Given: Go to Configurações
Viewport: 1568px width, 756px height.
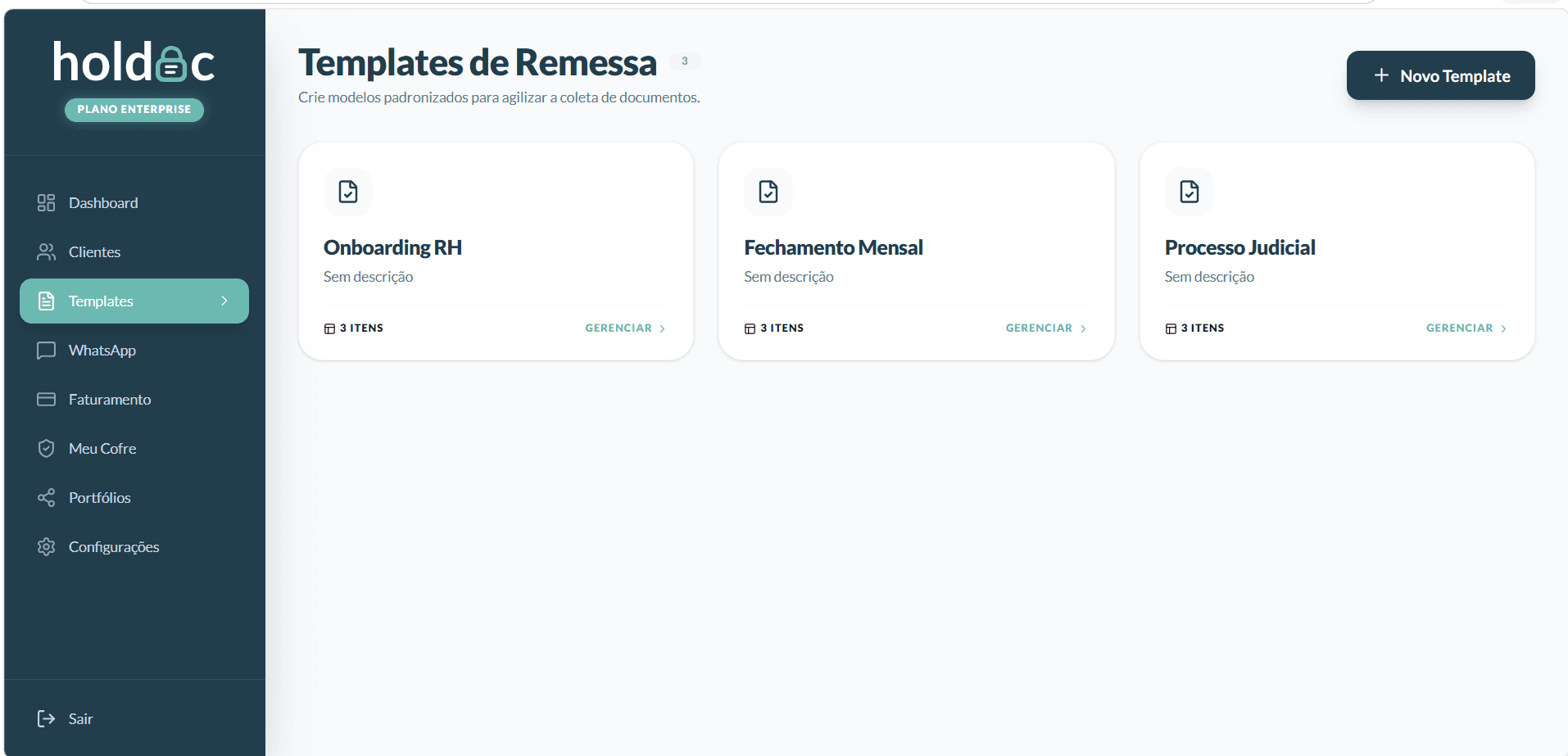Looking at the screenshot, I should click(134, 547).
